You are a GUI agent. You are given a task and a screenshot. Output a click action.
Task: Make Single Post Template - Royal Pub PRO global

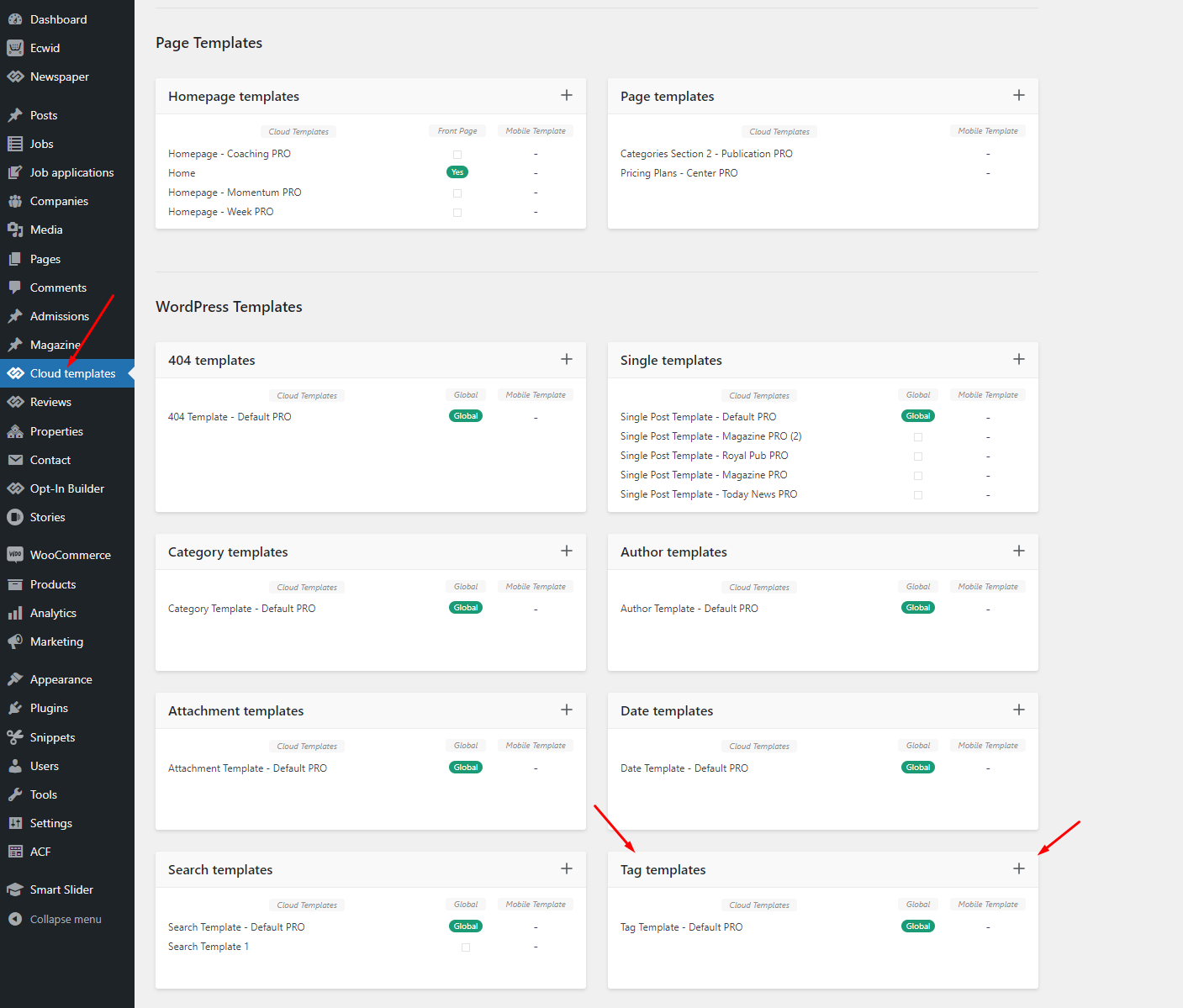coord(918,457)
